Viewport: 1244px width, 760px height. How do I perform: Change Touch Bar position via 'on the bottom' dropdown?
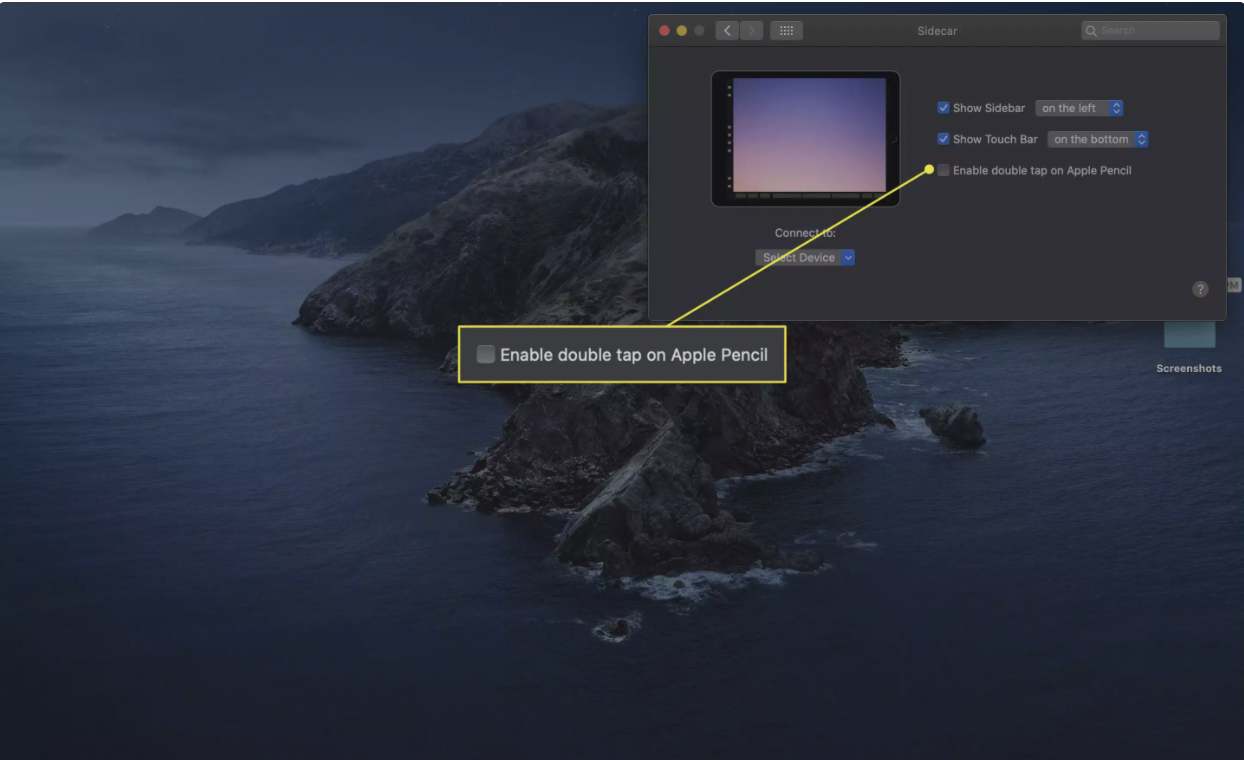1095,139
